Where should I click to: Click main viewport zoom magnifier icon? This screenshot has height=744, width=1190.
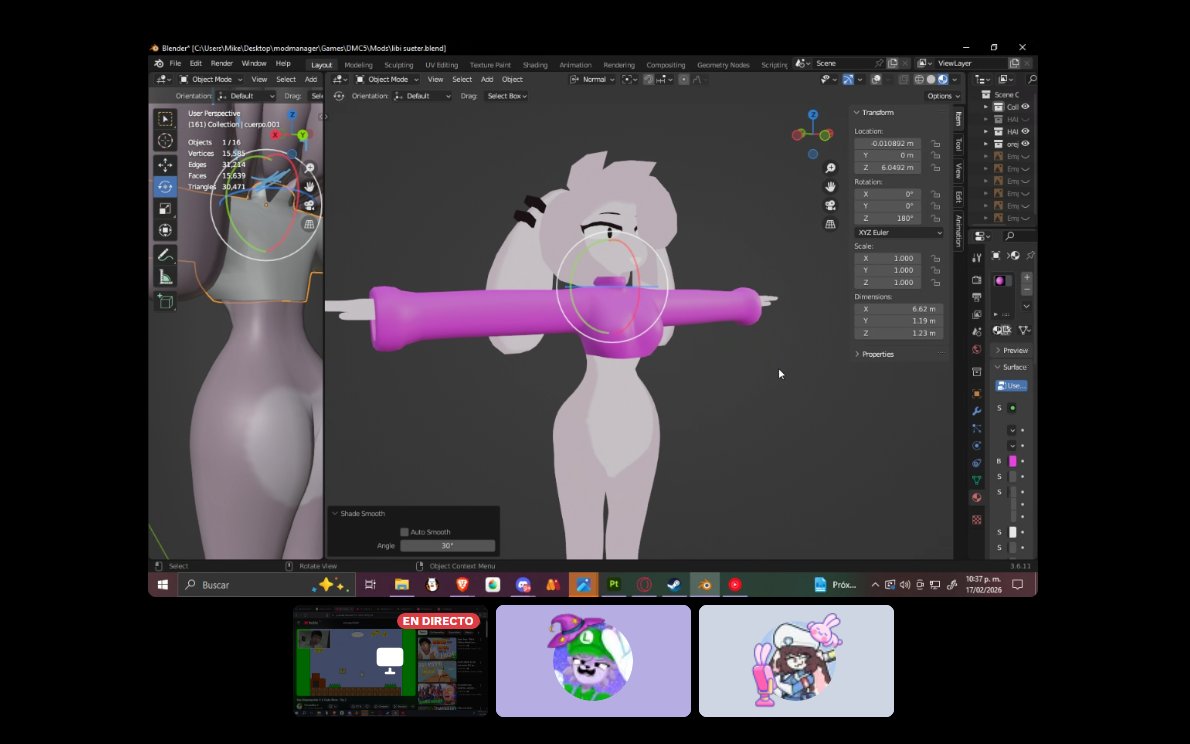(830, 168)
